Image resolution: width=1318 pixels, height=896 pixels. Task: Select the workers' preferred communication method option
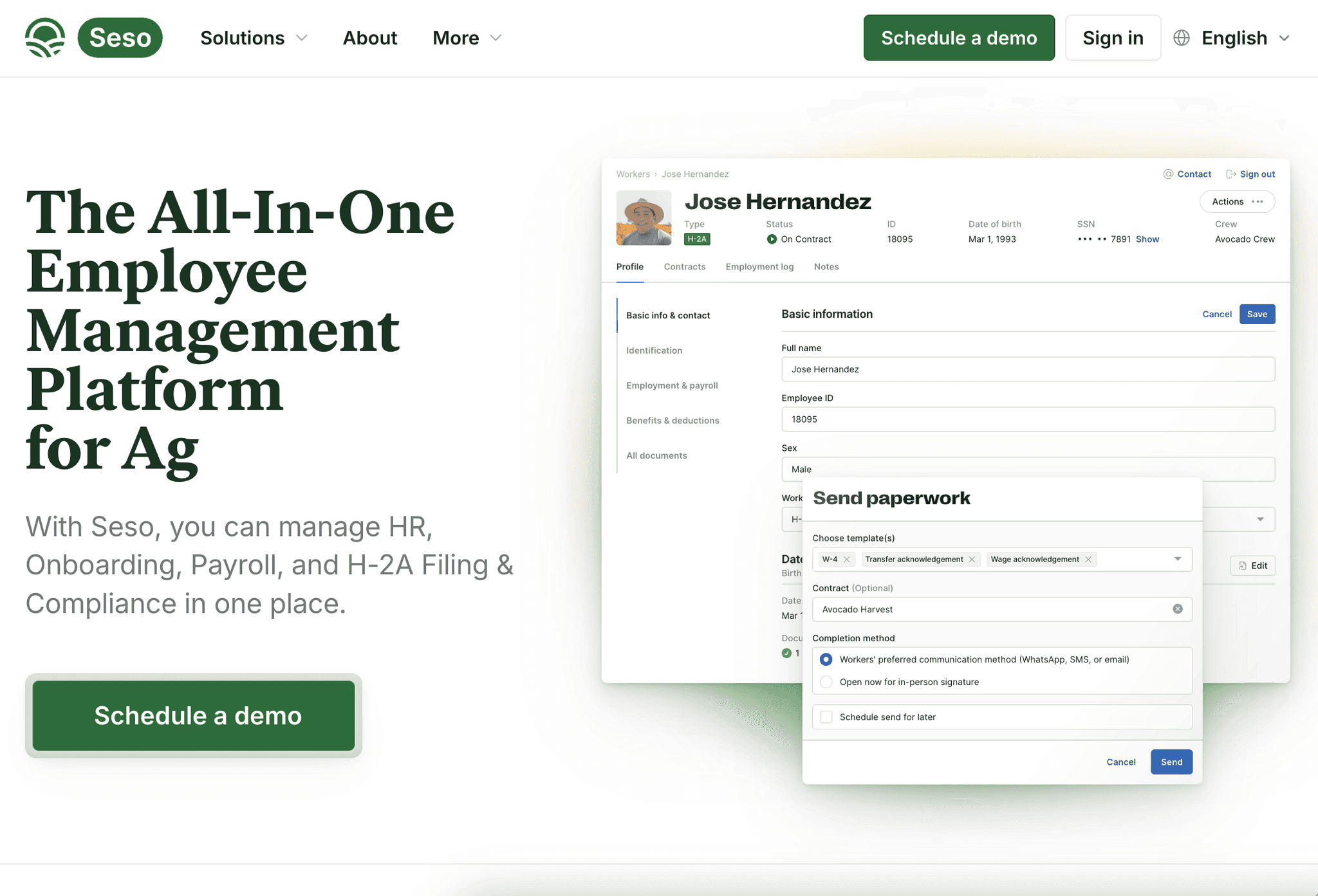[826, 659]
